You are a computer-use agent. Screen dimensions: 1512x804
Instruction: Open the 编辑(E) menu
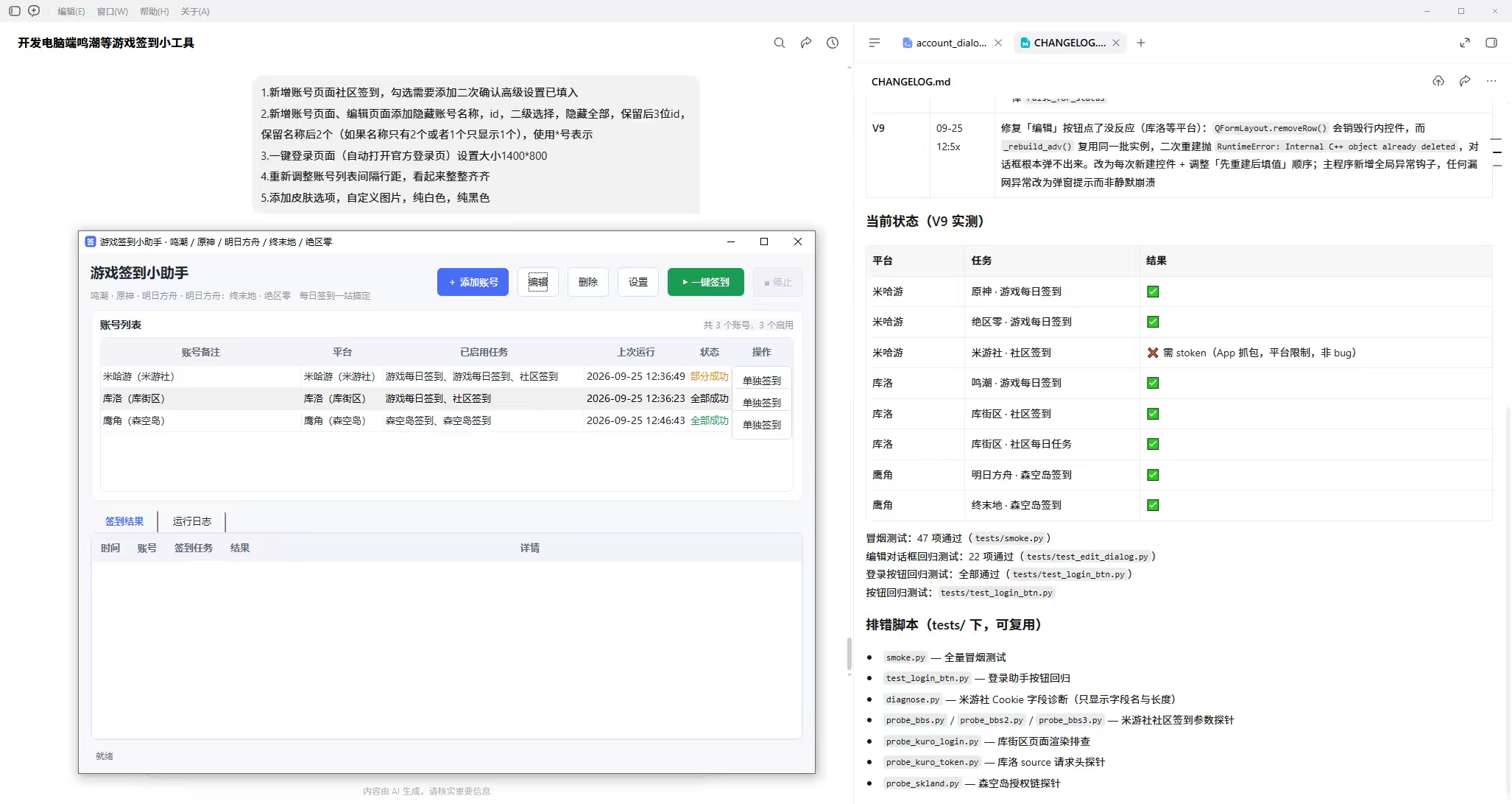coord(71,11)
